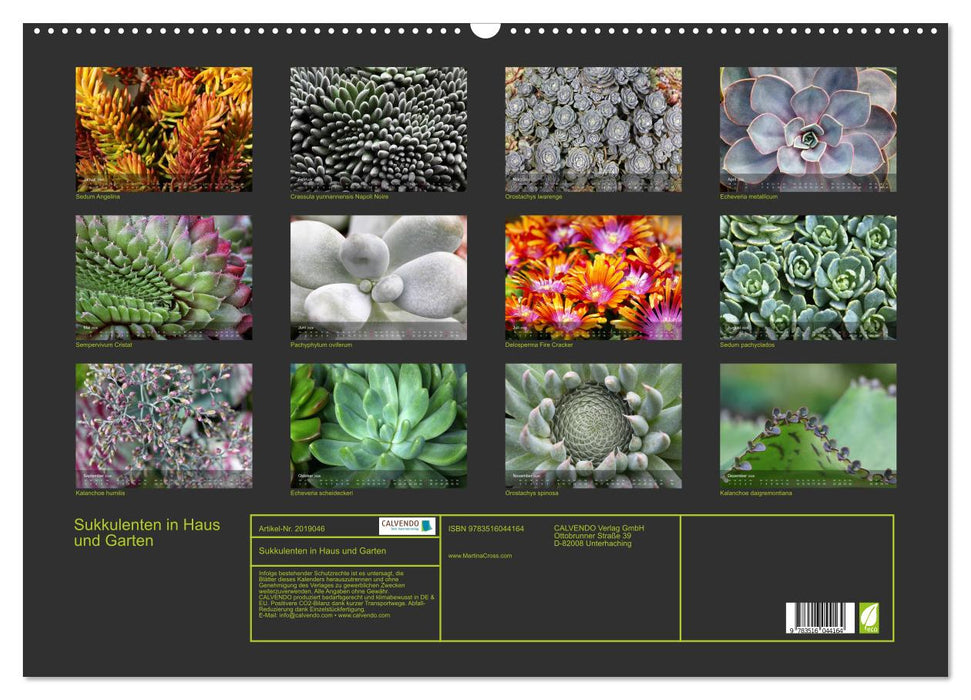Select the Delosperma Fire Cracker flower image
Image resolution: width=971 pixels, height=700 pixels.
coord(593,277)
